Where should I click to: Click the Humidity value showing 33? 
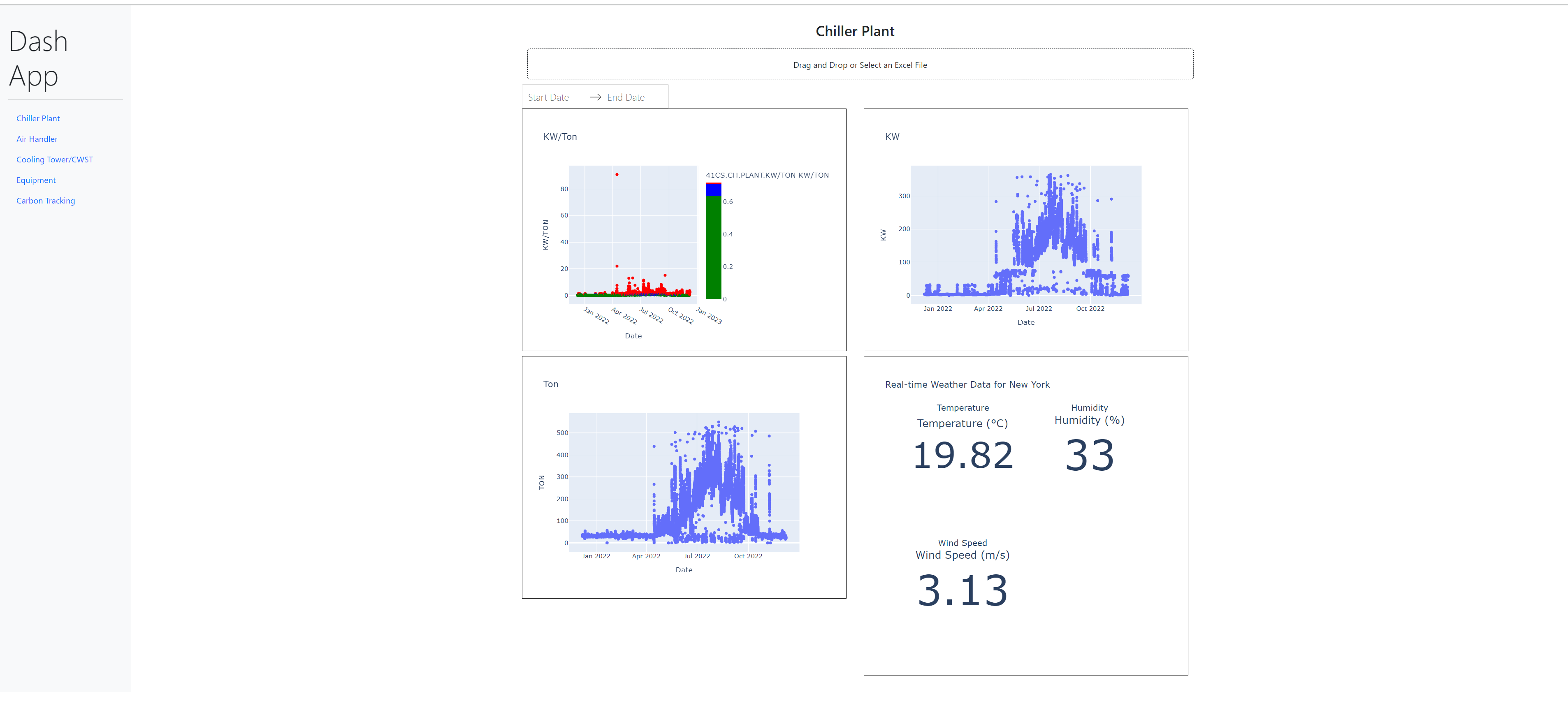[1088, 455]
